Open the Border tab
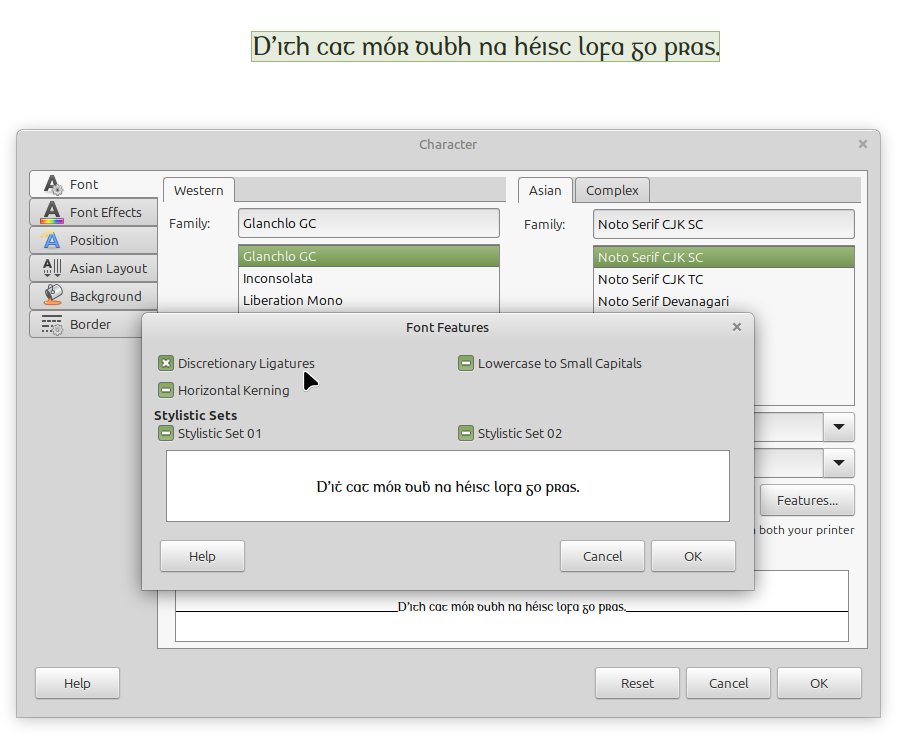 pos(86,324)
